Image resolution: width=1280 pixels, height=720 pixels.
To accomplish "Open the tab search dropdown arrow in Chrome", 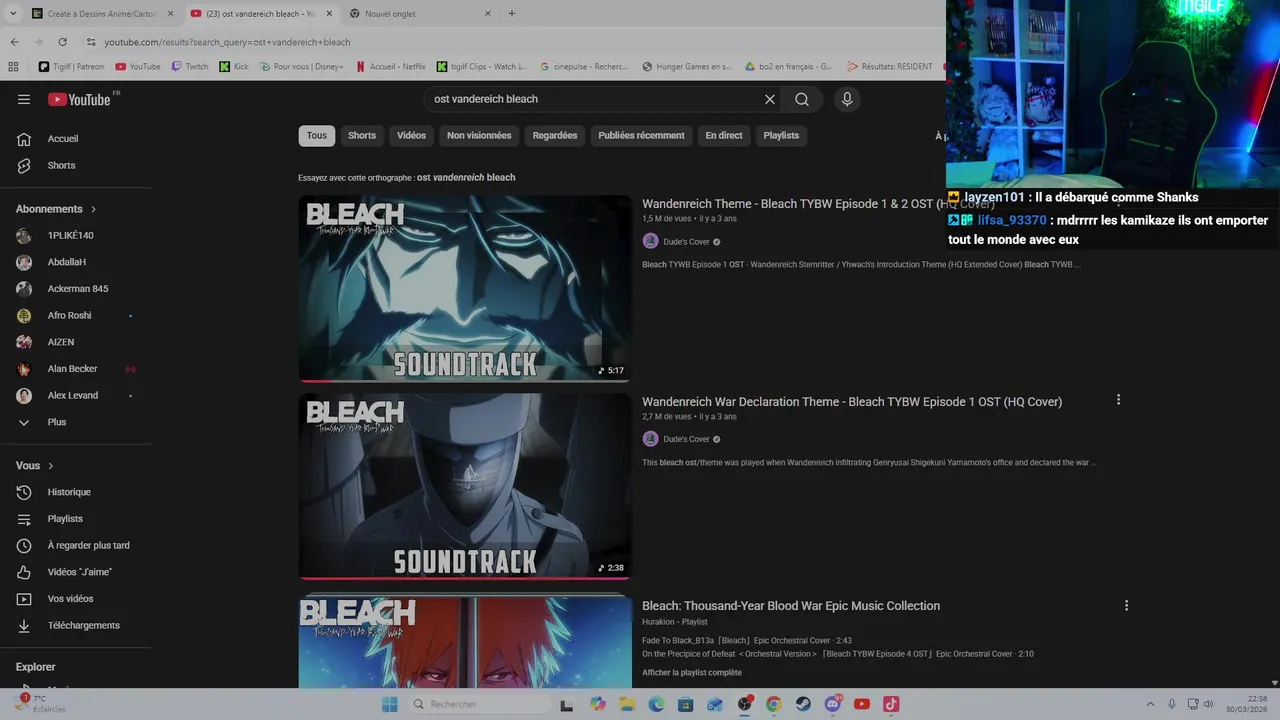I will (13, 14).
